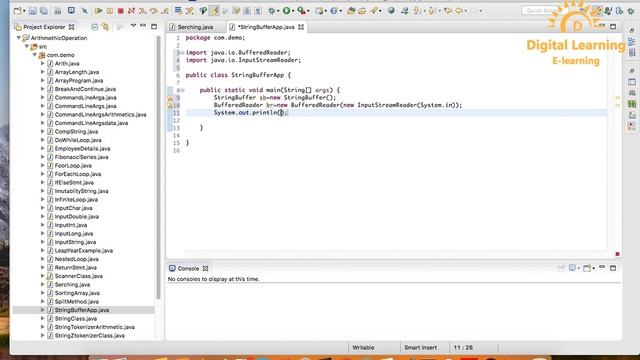Click the Resume debug icon

pyautogui.click(x=98, y=11)
